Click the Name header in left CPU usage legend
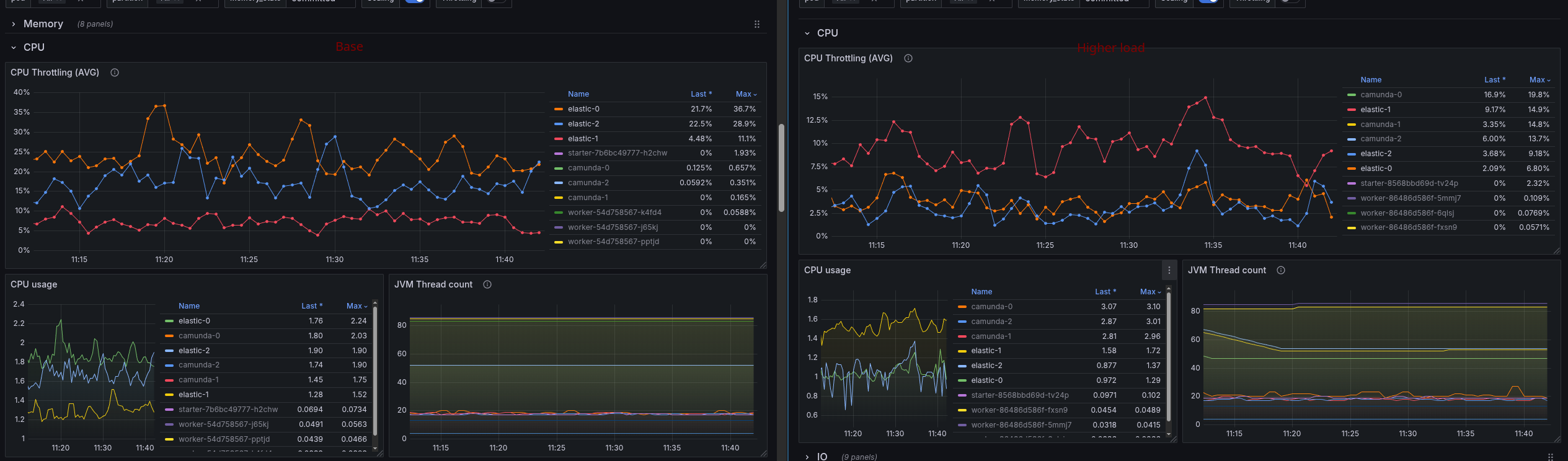This screenshot has height=461, width=1568. [189, 306]
